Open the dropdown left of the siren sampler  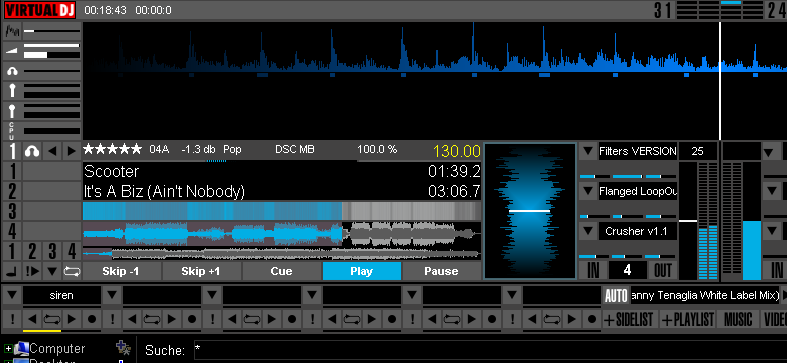12,295
